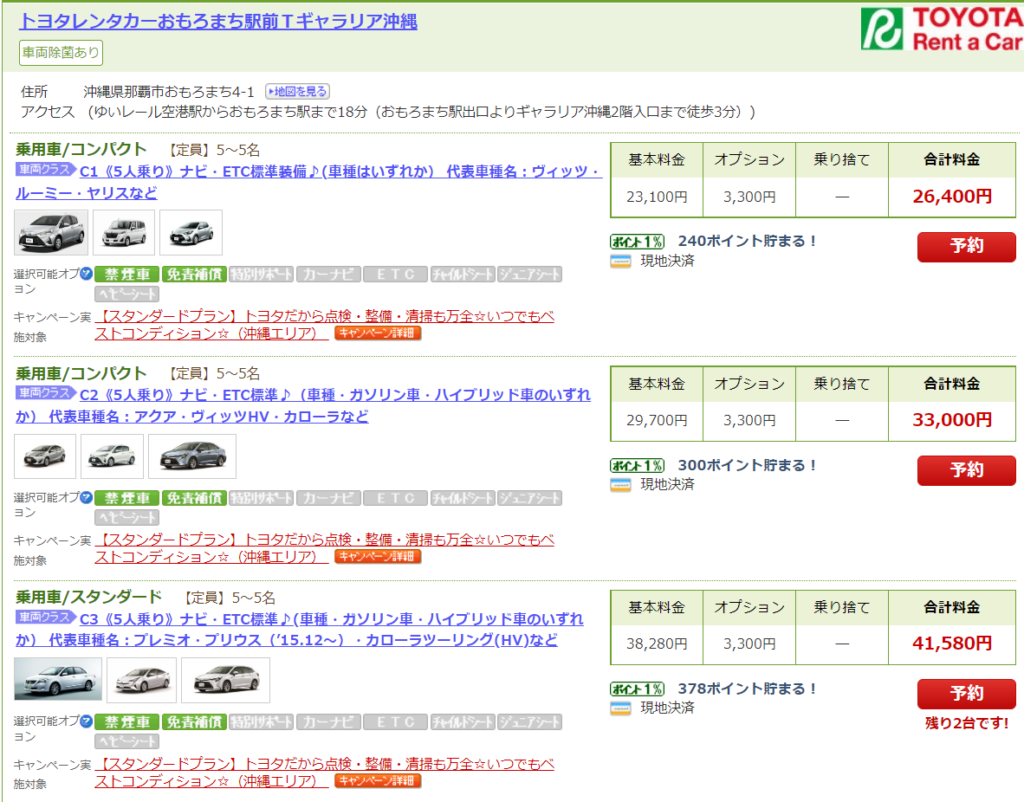Open C2 plan スタンダードプラン campaign link

click(325, 548)
